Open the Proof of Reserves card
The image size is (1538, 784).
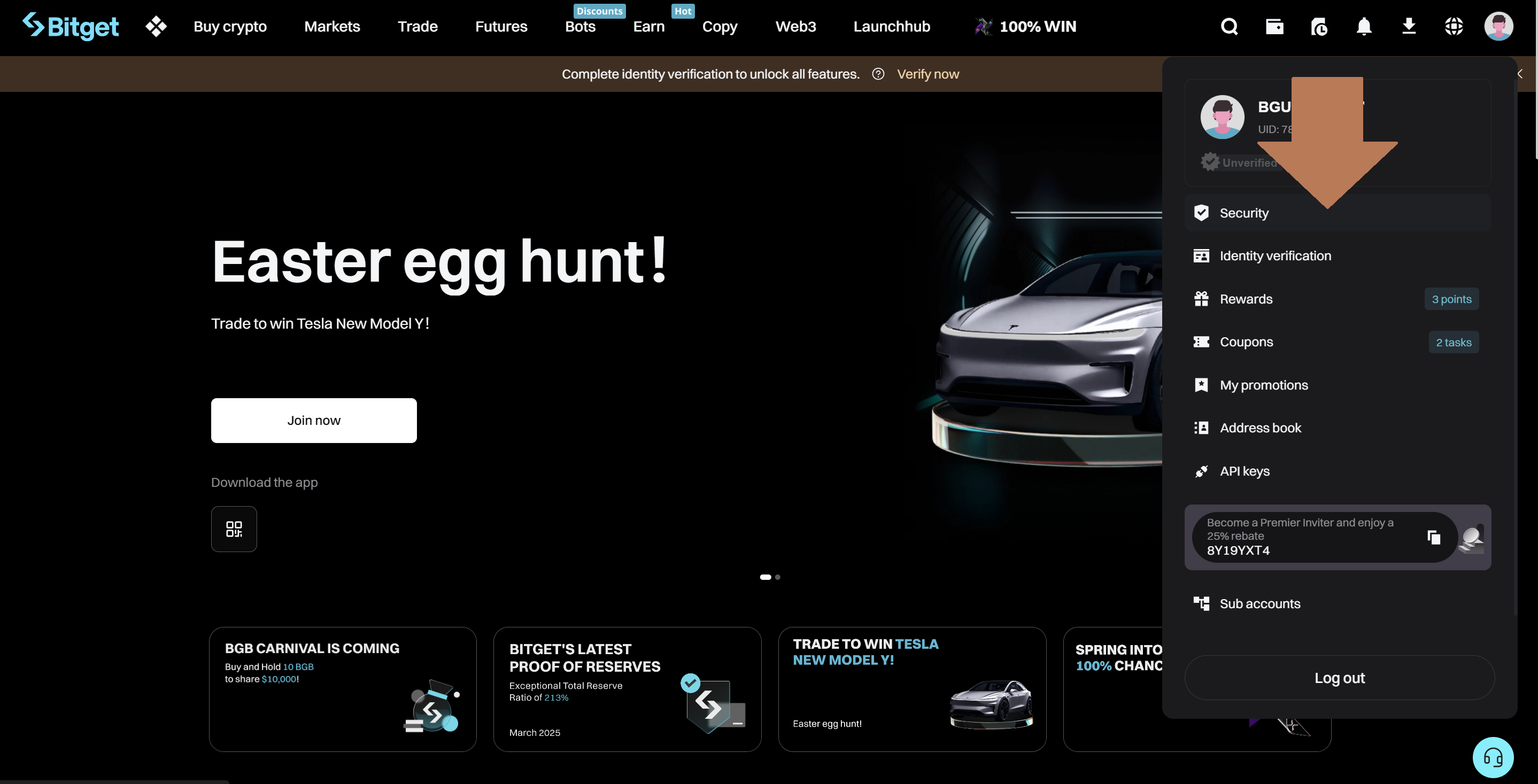point(627,689)
